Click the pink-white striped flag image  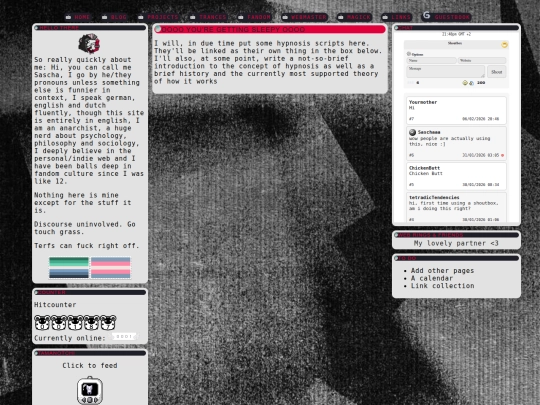click(x=111, y=267)
